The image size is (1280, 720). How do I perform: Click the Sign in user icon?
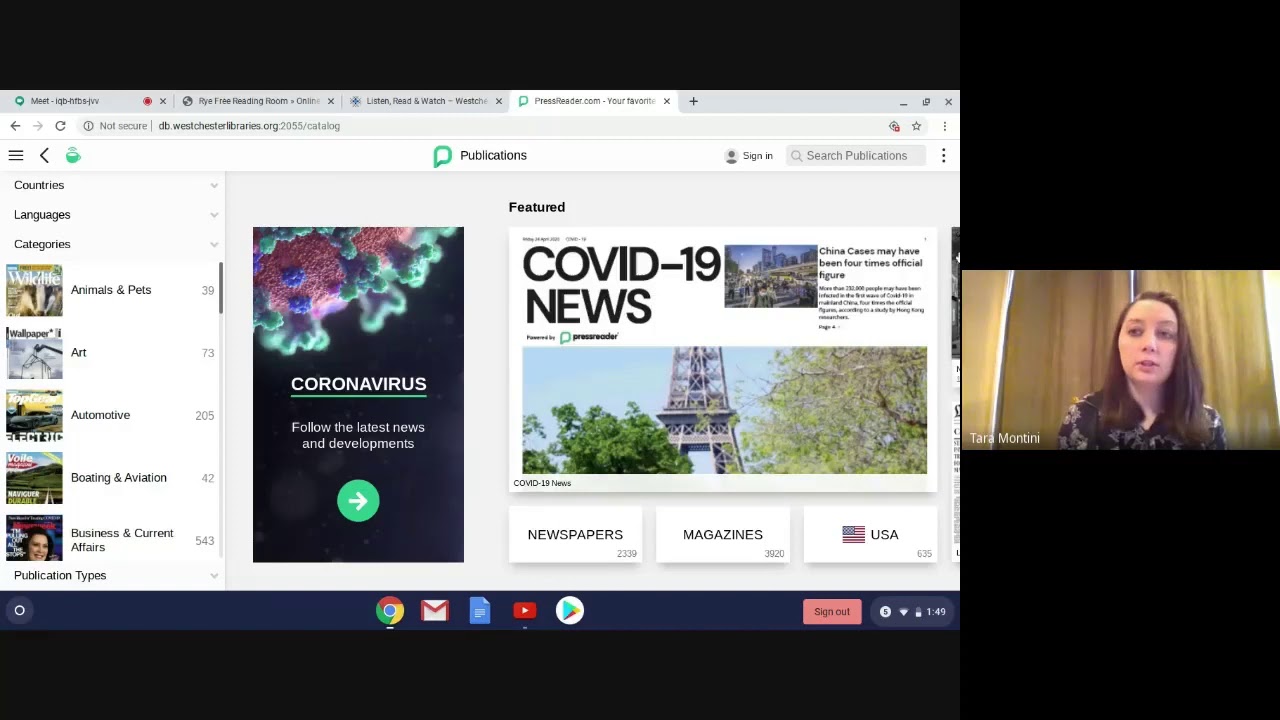click(731, 156)
